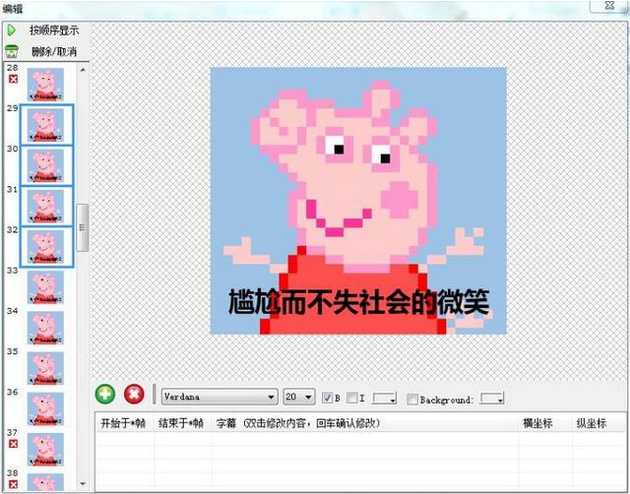Open the text color picker dropdown
The width and height of the screenshot is (630, 494).
pyautogui.click(x=385, y=398)
